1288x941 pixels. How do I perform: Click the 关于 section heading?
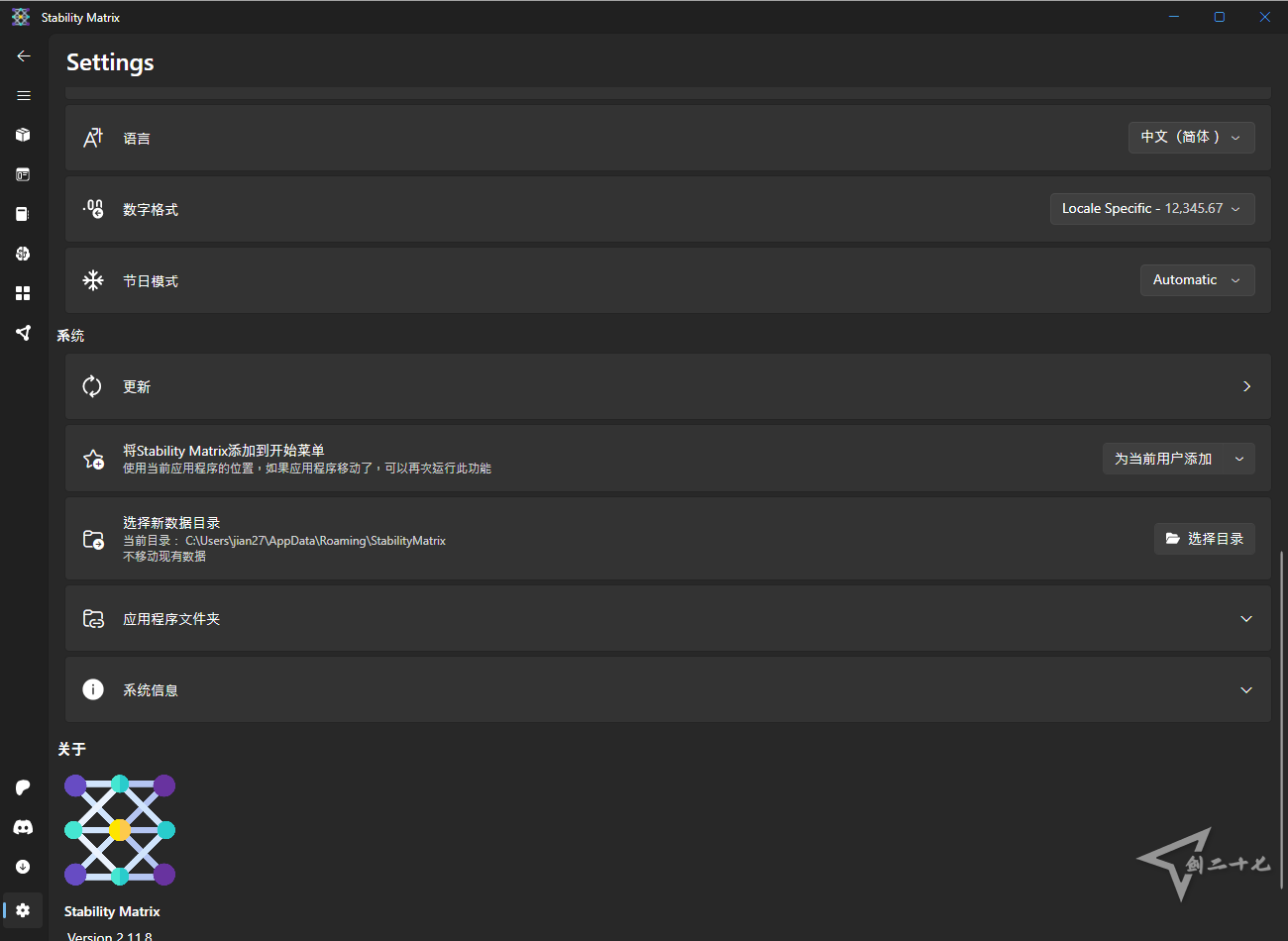71,749
